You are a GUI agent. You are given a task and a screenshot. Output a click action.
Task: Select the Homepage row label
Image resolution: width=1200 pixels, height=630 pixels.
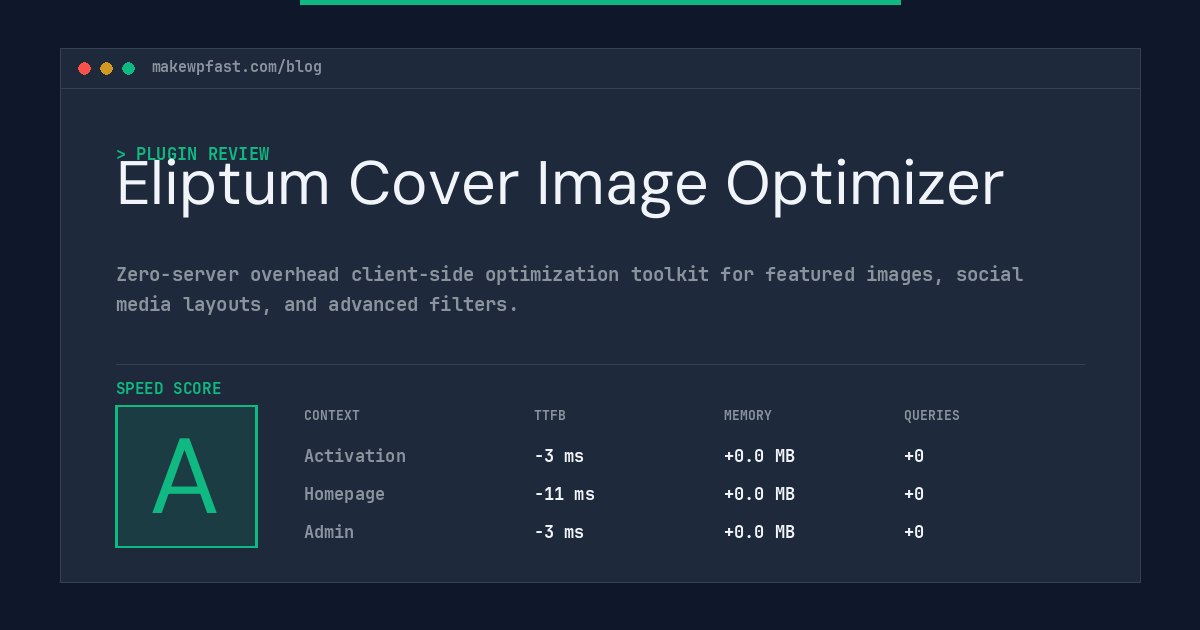pyautogui.click(x=344, y=494)
